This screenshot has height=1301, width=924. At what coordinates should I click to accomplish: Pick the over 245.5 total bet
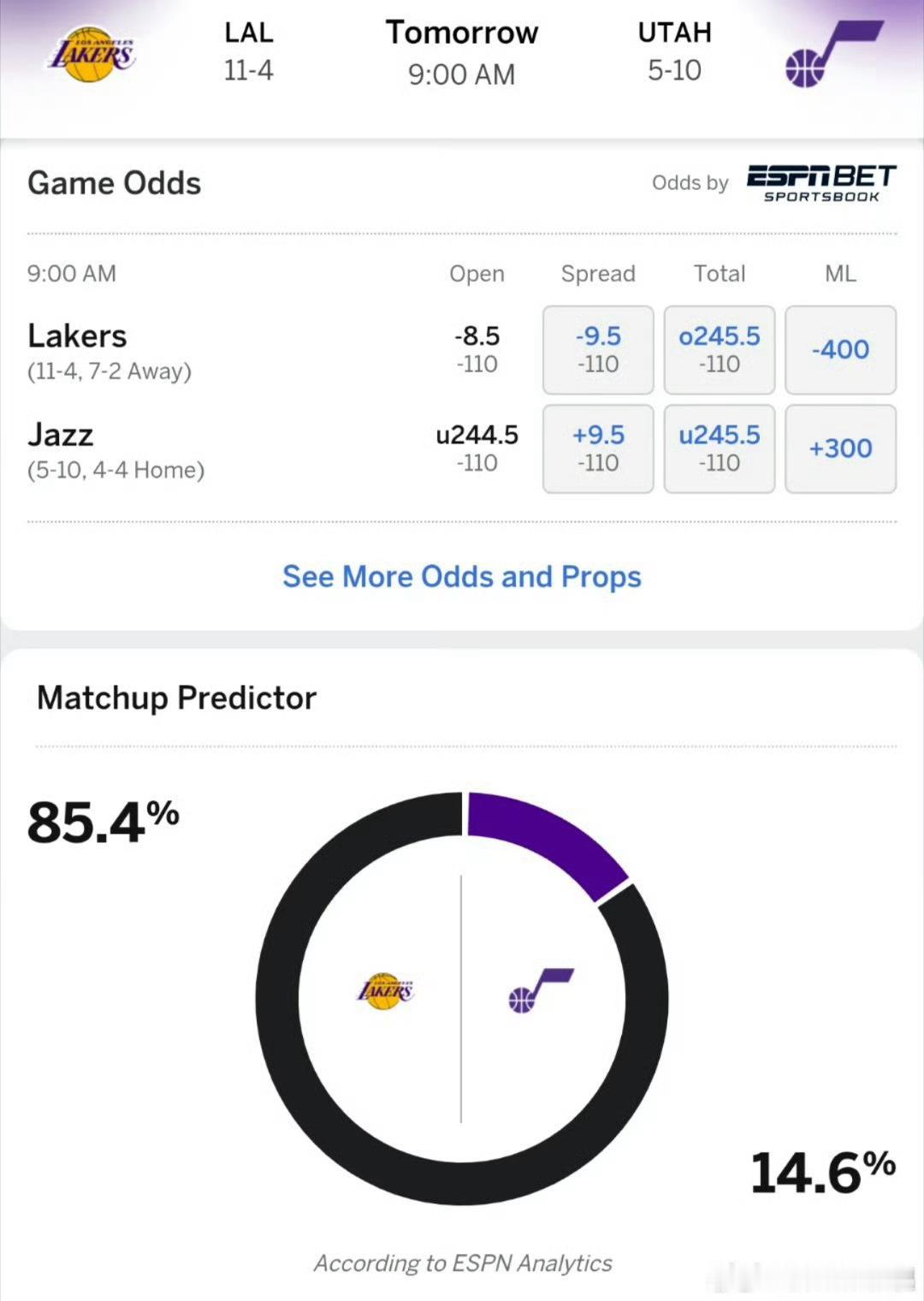pyautogui.click(x=719, y=350)
